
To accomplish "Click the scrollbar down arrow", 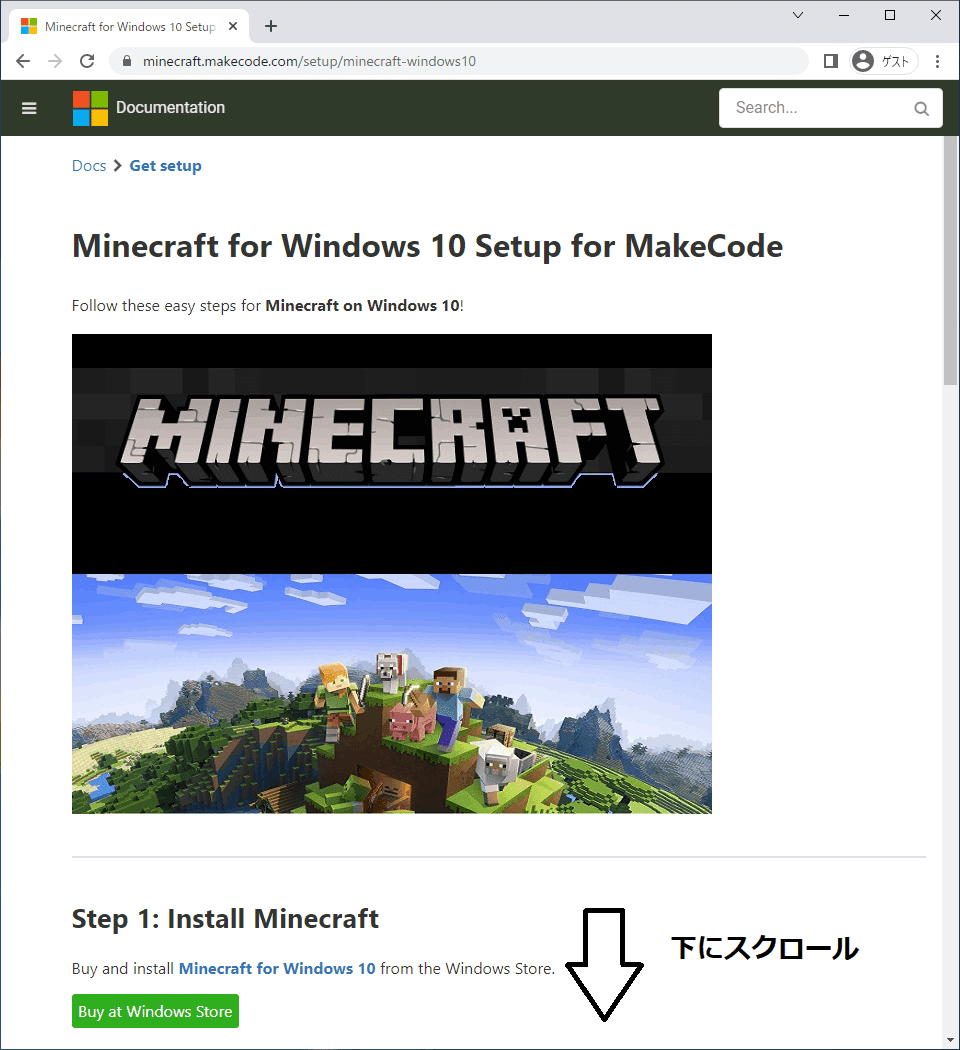I will pyautogui.click(x=951, y=1041).
